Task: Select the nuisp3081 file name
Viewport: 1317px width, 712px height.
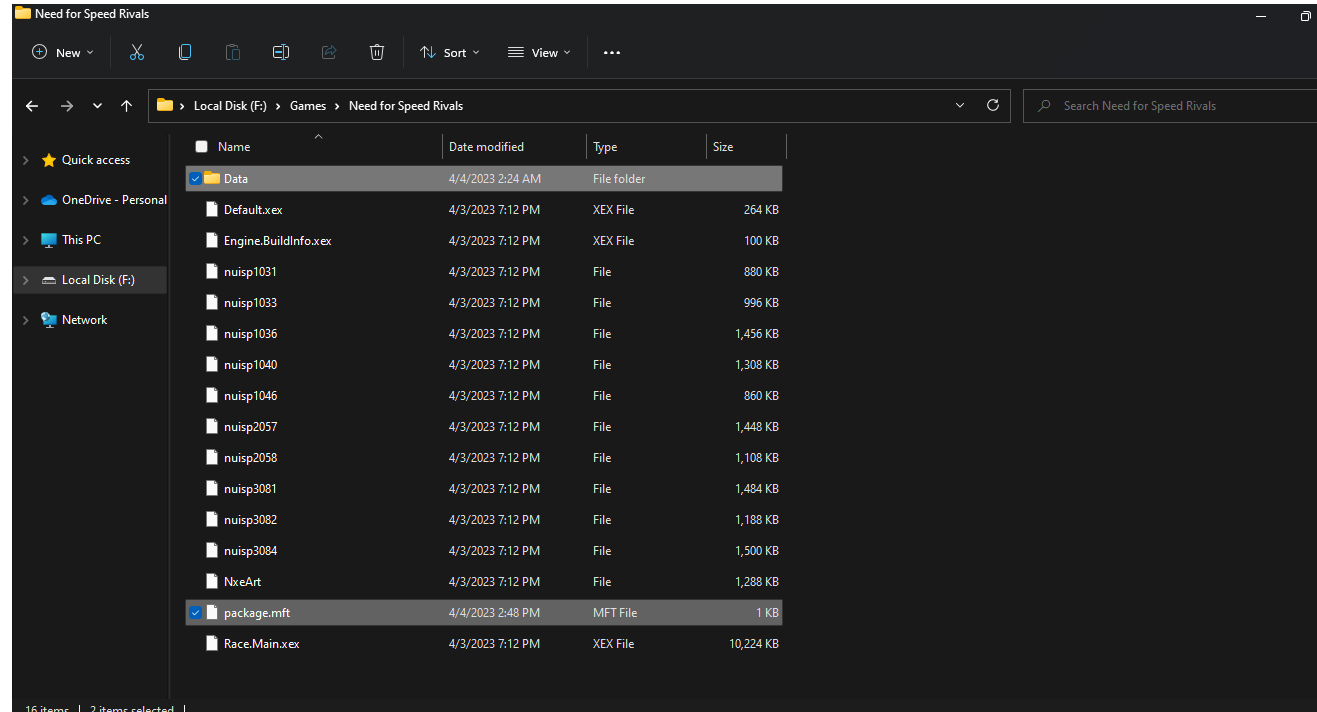Action: [250, 488]
